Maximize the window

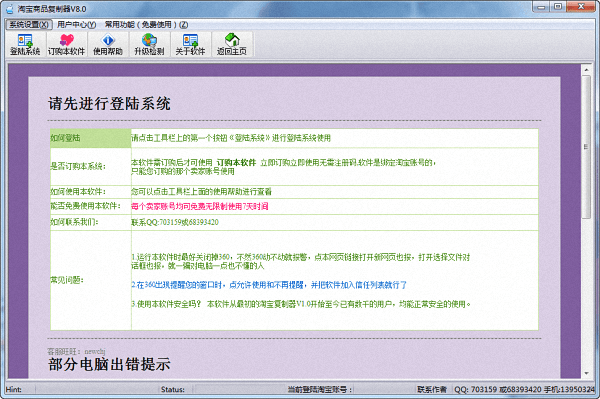pyautogui.click(x=558, y=7)
